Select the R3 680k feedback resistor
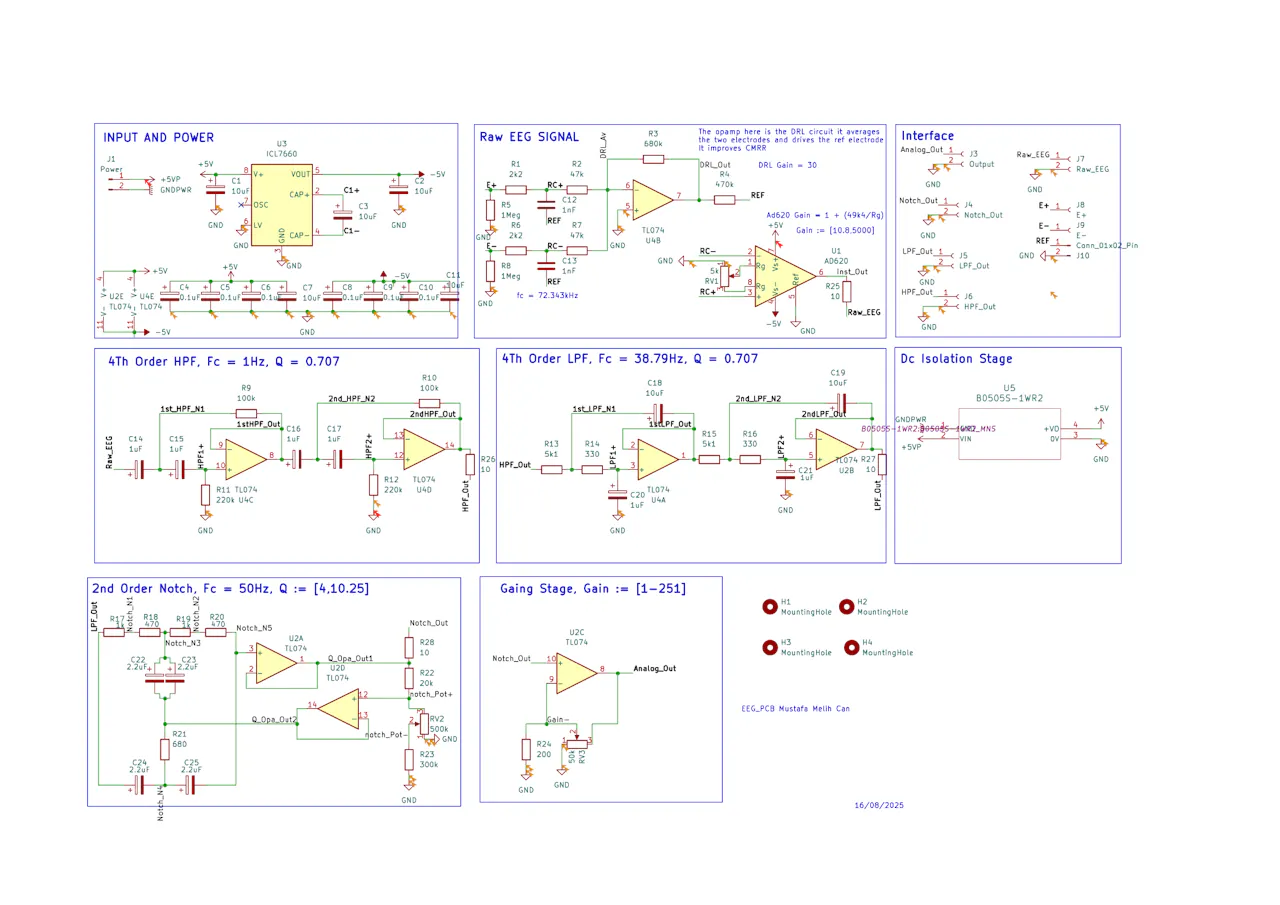Image resolution: width=1280 pixels, height=905 pixels. (x=653, y=158)
